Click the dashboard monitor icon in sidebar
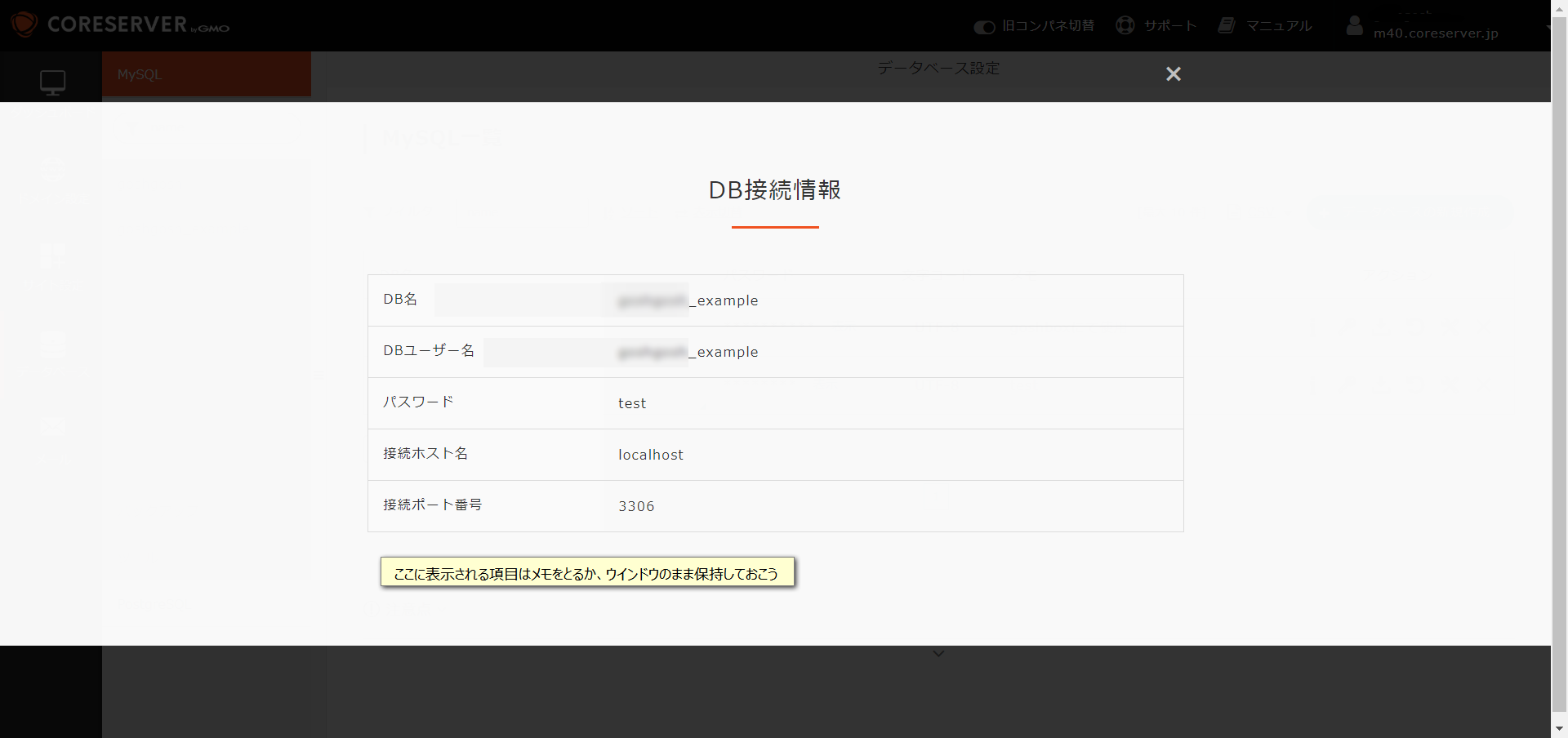The width and height of the screenshot is (1568, 738). 52,82
